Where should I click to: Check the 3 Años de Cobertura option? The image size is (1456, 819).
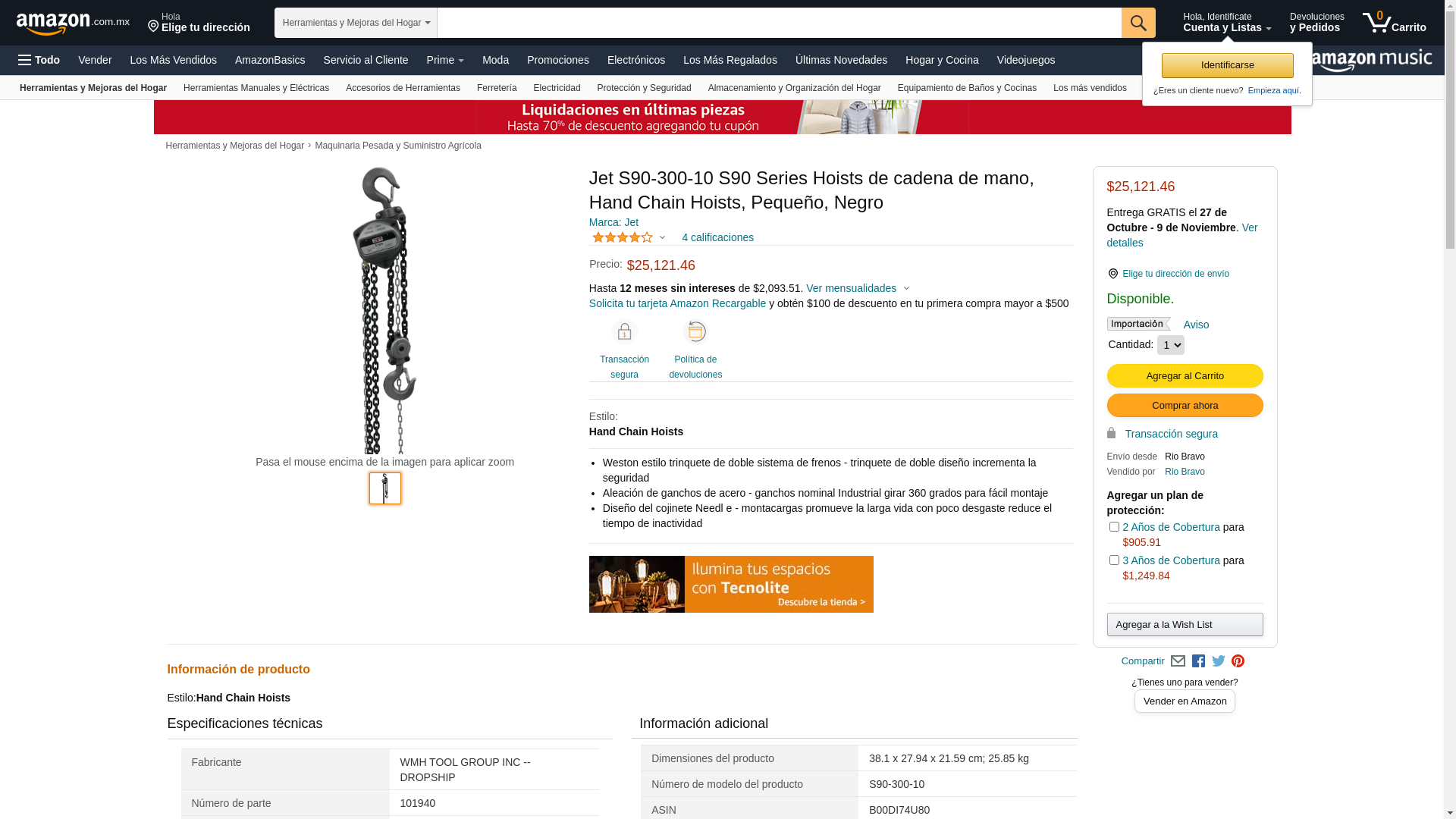(1114, 560)
